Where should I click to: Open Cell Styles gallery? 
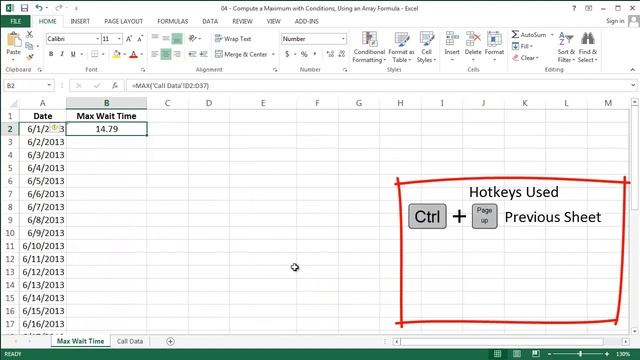[427, 47]
